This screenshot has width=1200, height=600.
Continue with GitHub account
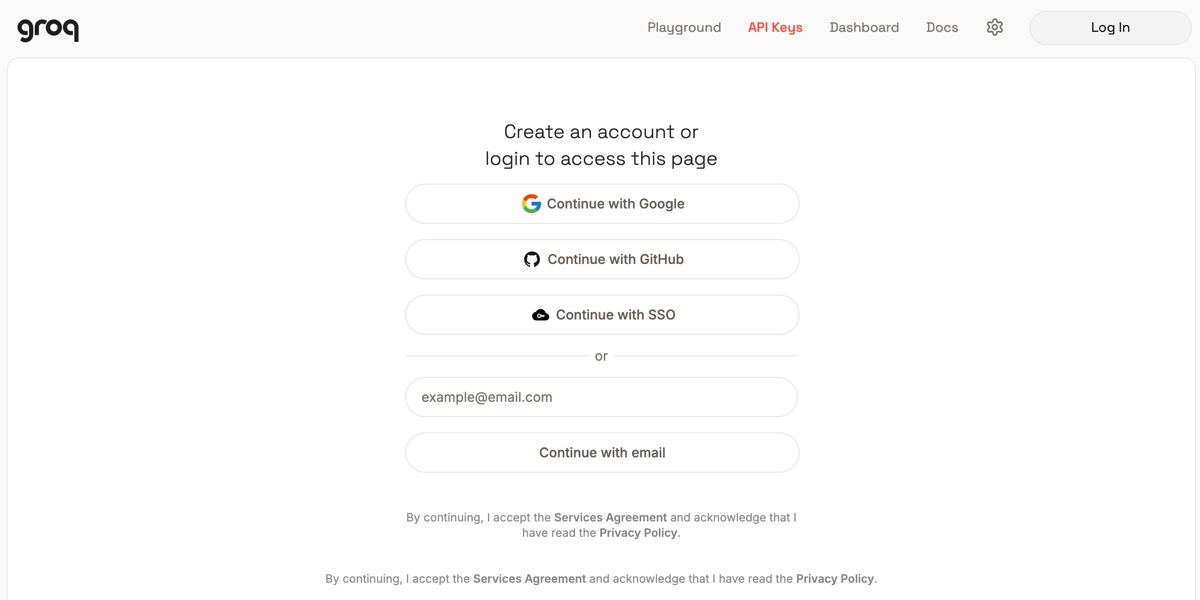click(x=601, y=258)
